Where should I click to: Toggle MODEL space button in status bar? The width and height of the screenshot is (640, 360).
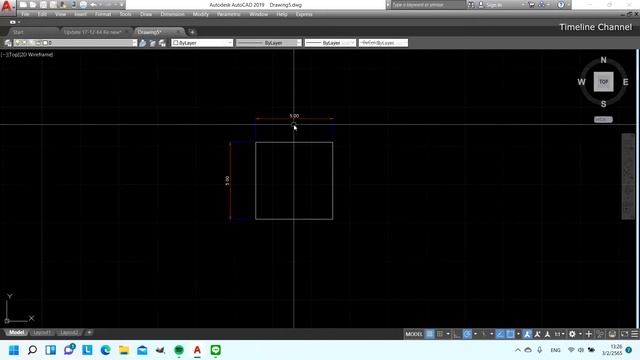click(413, 334)
